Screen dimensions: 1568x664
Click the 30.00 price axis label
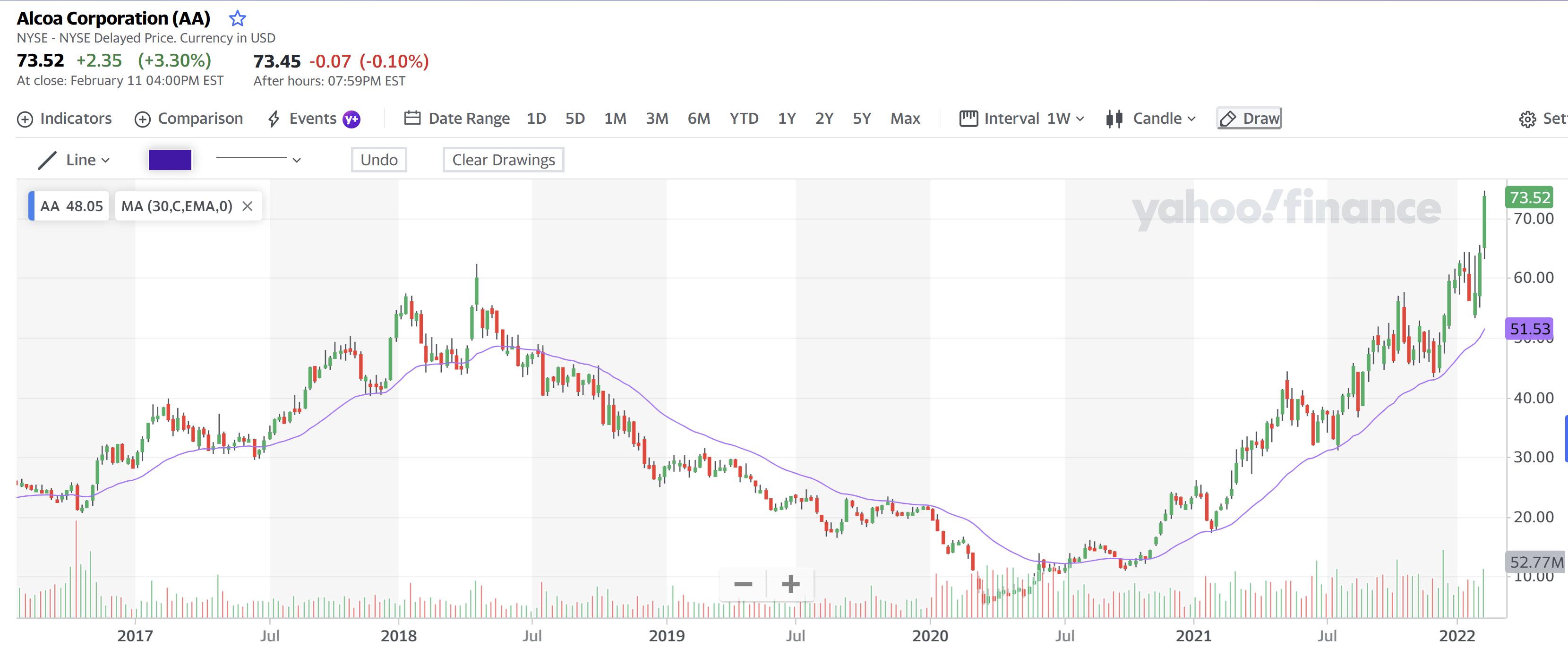(x=1534, y=457)
